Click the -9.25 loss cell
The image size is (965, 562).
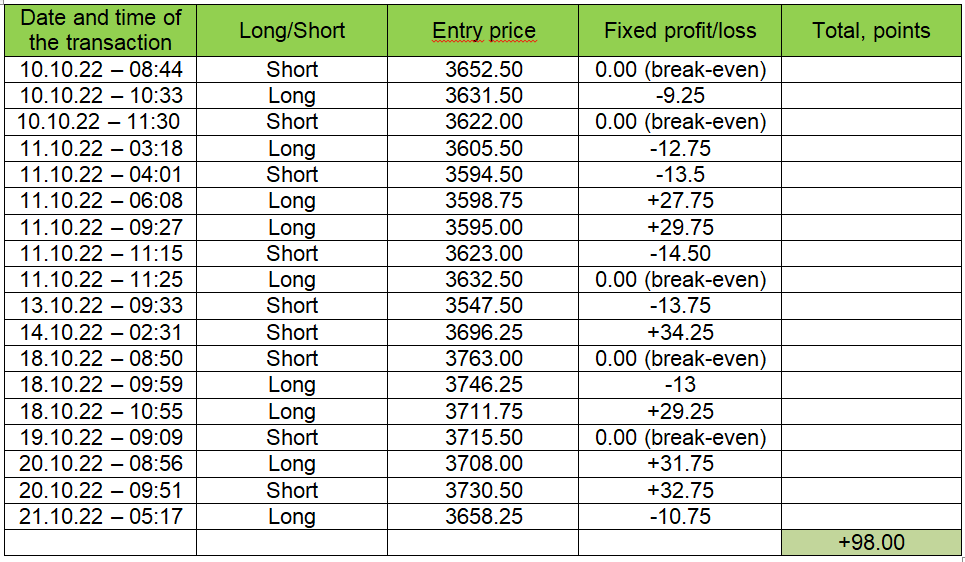point(680,95)
